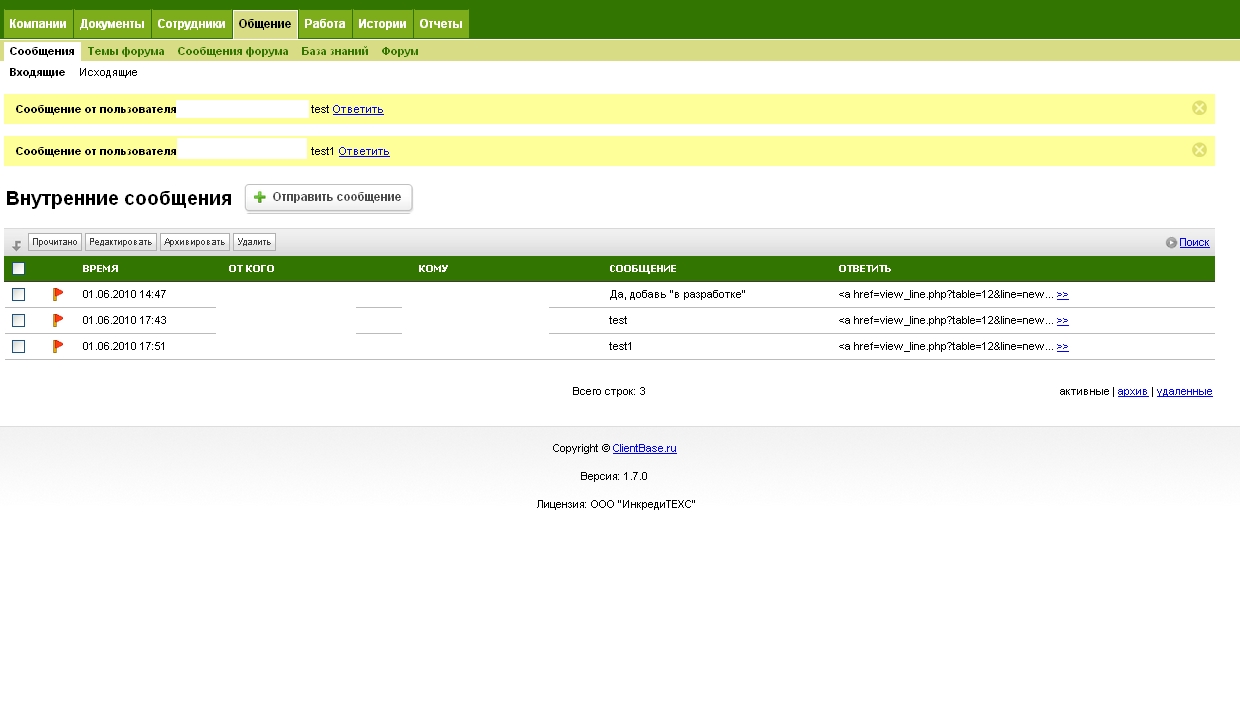The image size is (1240, 706).
Task: Close the 'test1' yellow notification banner
Action: 1199,150
